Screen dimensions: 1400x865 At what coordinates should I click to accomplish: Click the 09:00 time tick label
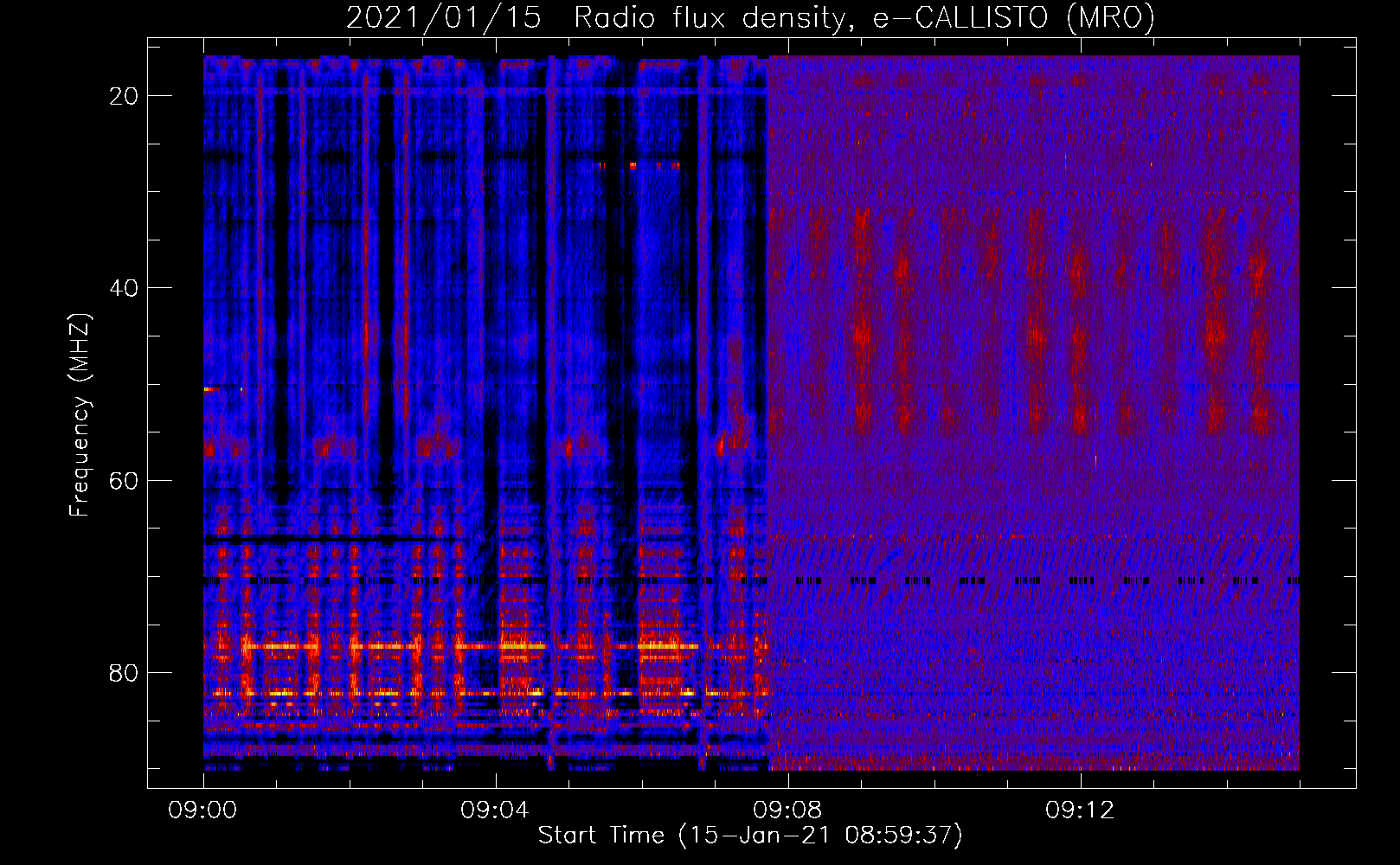pos(203,811)
